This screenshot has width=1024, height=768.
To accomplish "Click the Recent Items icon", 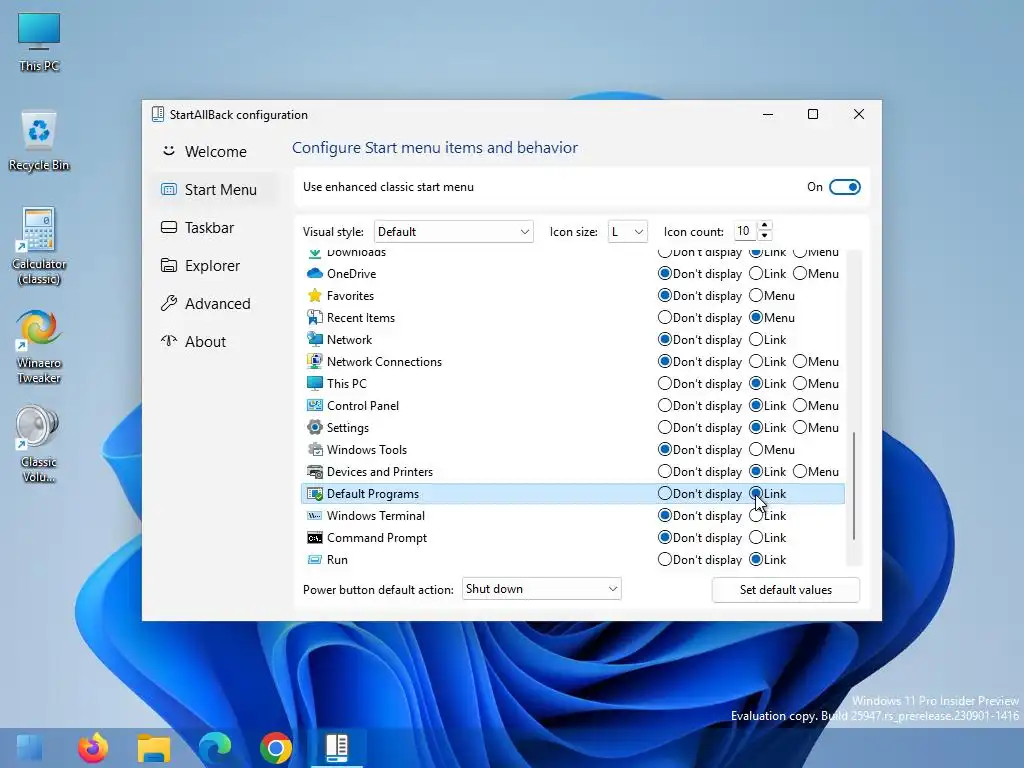I will (x=315, y=317).
